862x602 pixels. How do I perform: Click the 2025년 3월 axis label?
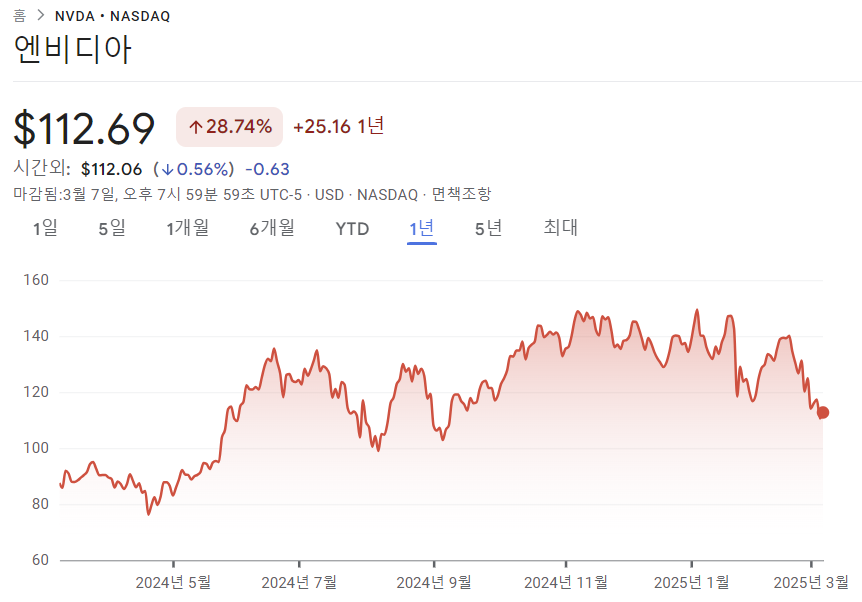pyautogui.click(x=811, y=582)
